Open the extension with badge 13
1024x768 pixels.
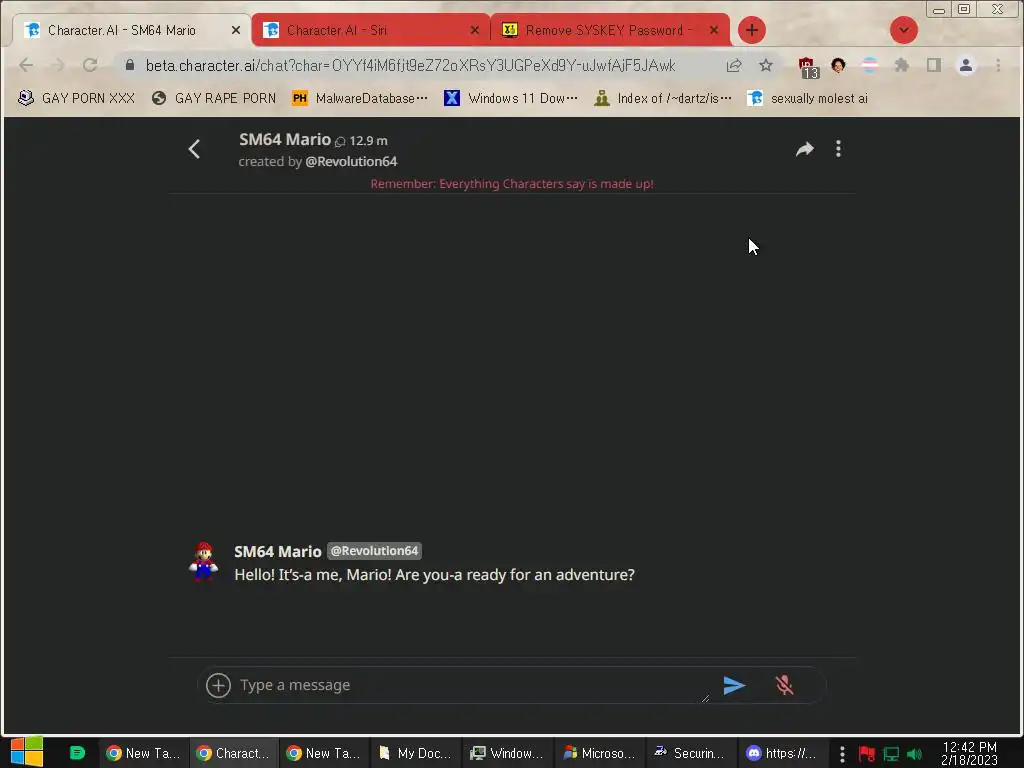tap(808, 67)
